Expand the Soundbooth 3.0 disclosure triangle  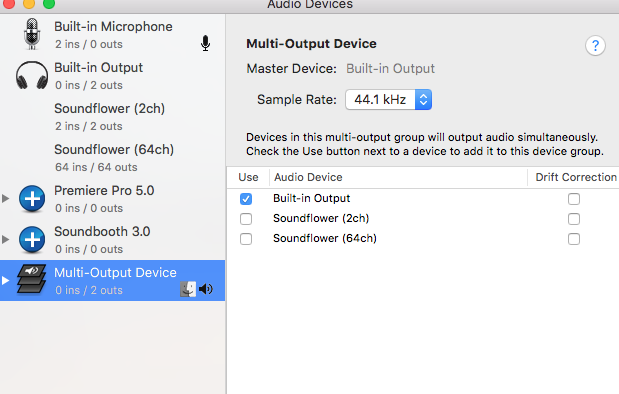(x=6, y=240)
